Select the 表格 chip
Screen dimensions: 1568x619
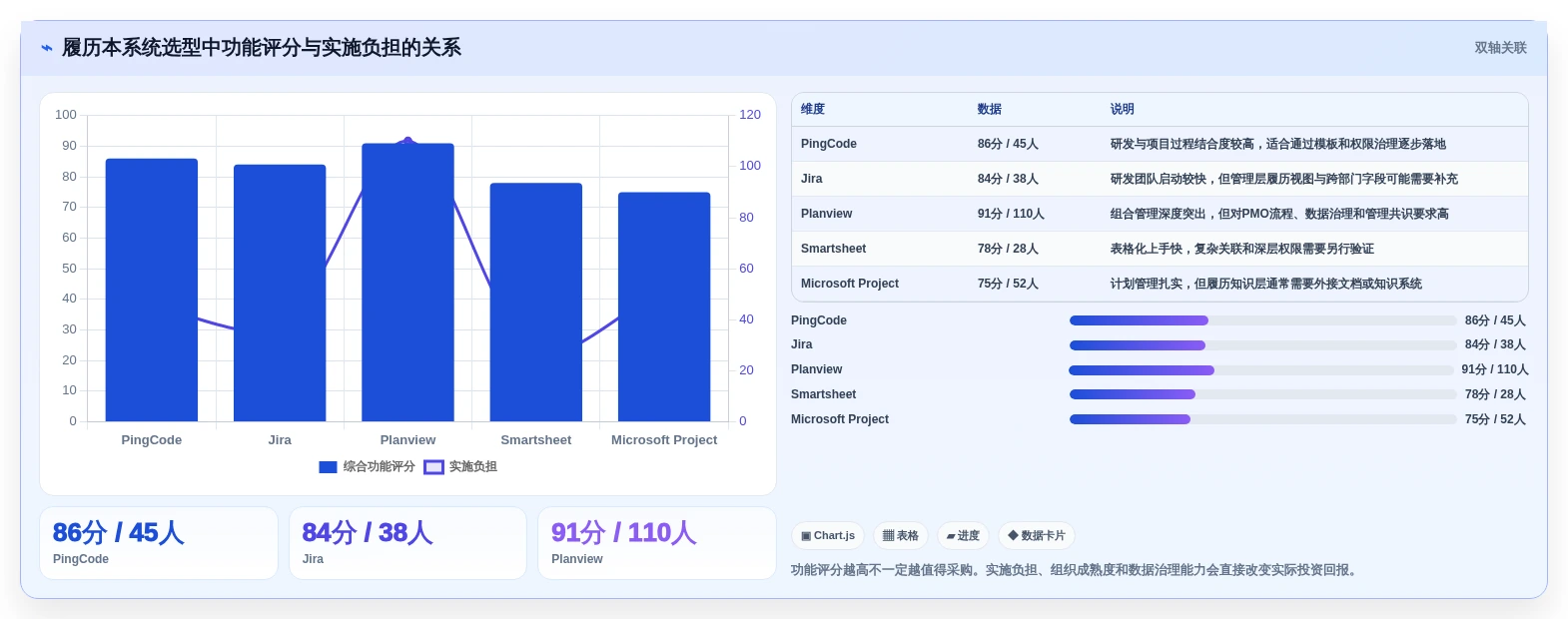coord(901,536)
